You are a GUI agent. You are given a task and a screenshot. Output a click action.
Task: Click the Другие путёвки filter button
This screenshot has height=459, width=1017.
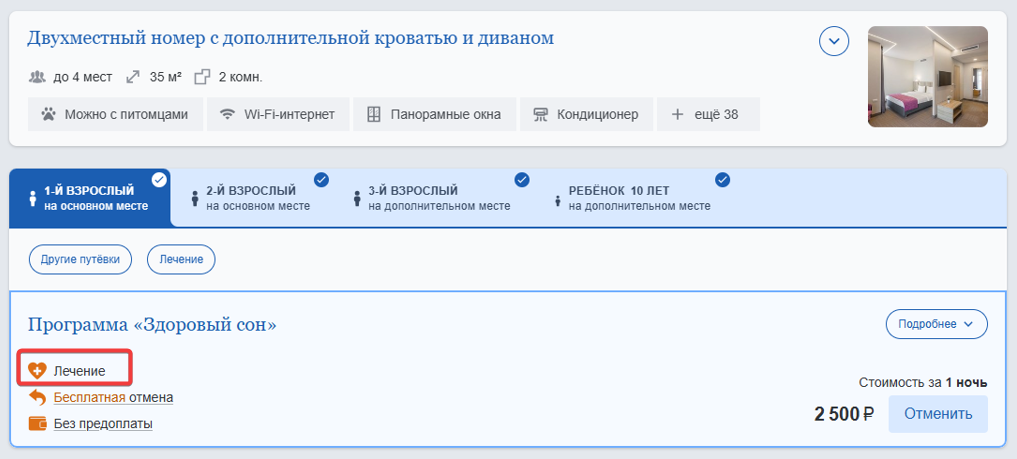[x=80, y=259]
